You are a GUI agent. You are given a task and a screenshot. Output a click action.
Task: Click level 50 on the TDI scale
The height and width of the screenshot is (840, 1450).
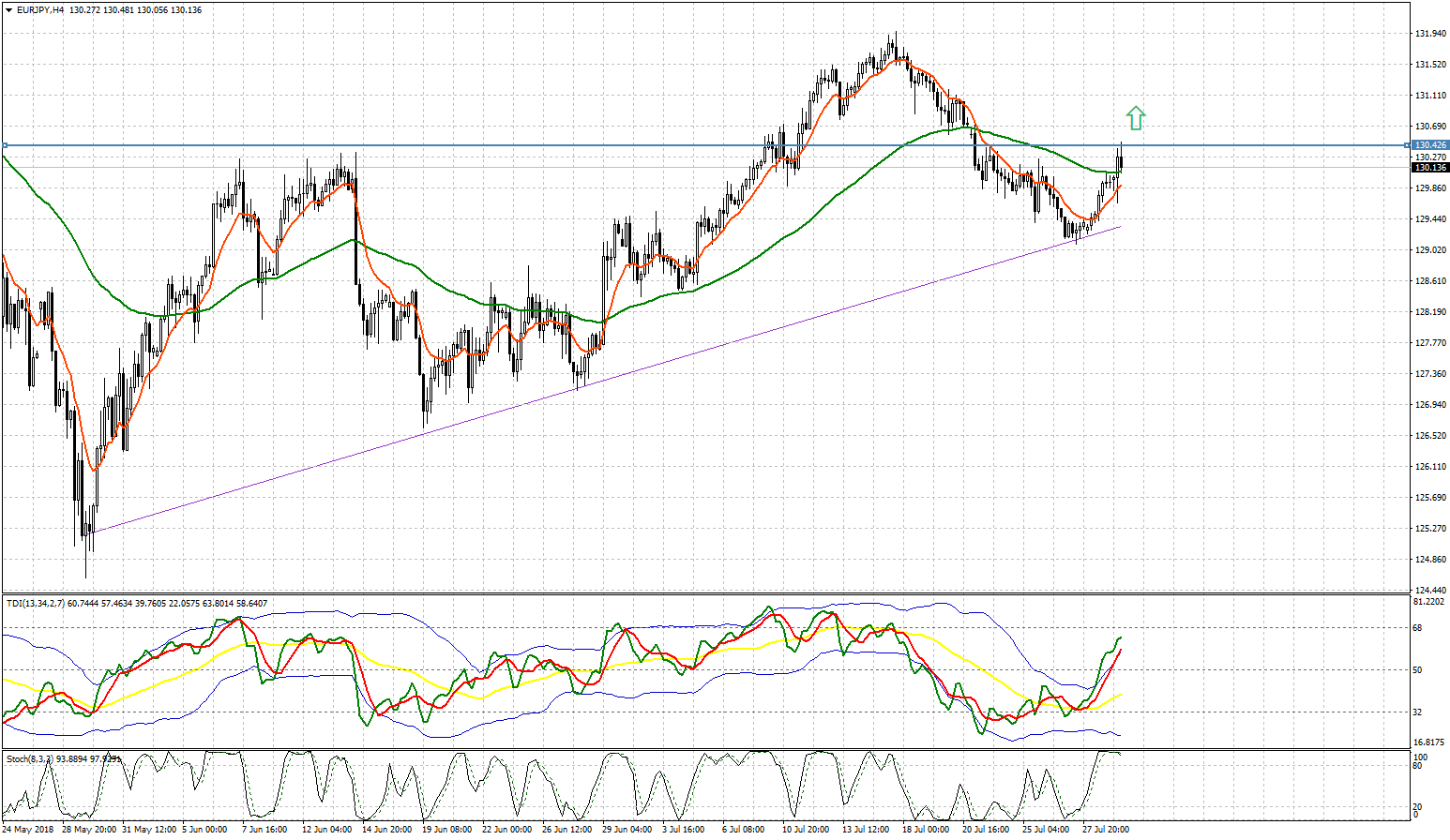[1418, 670]
